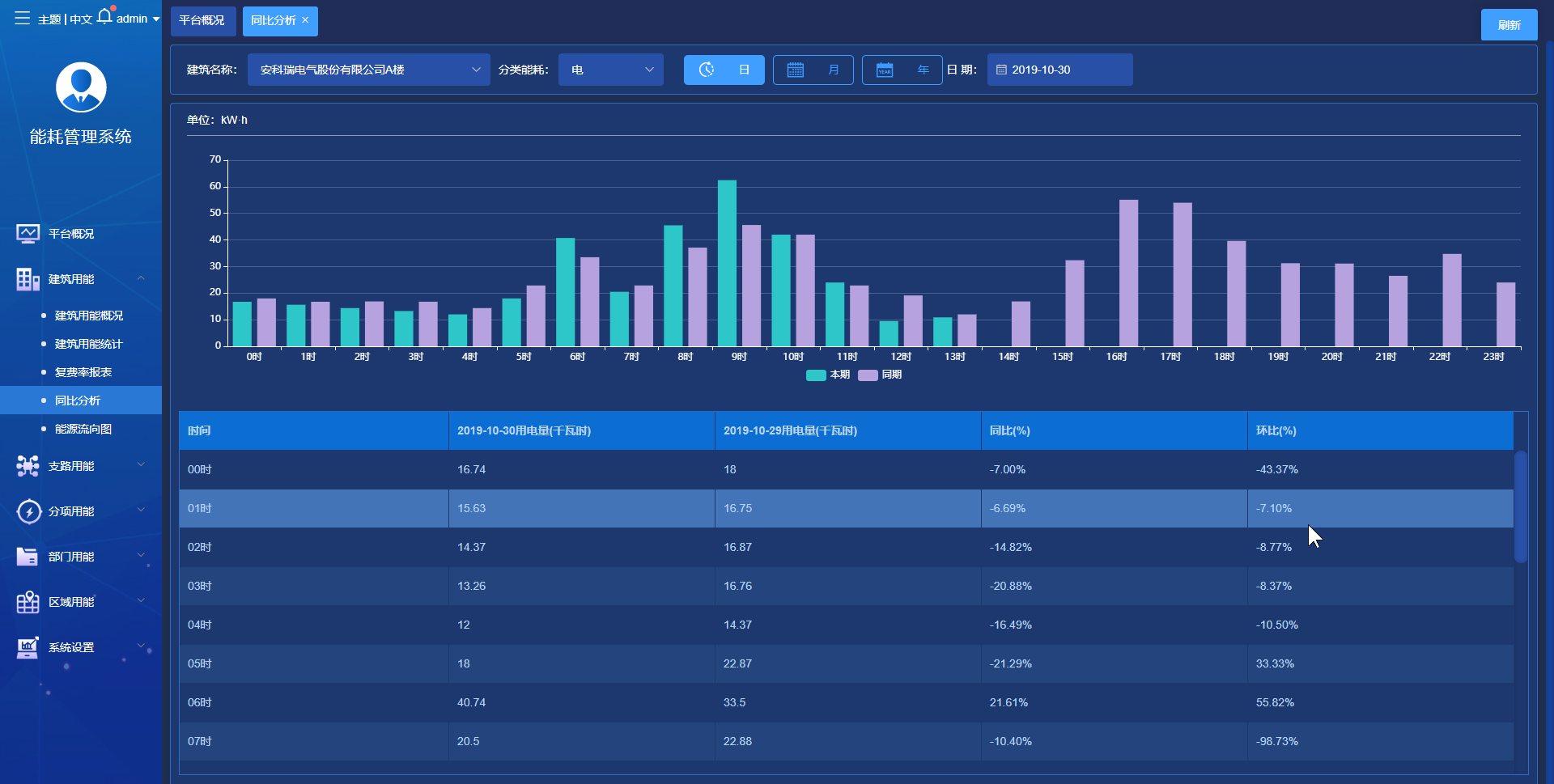1554x784 pixels.
Task: Click the 刷新 refresh button
Action: click(x=1509, y=25)
